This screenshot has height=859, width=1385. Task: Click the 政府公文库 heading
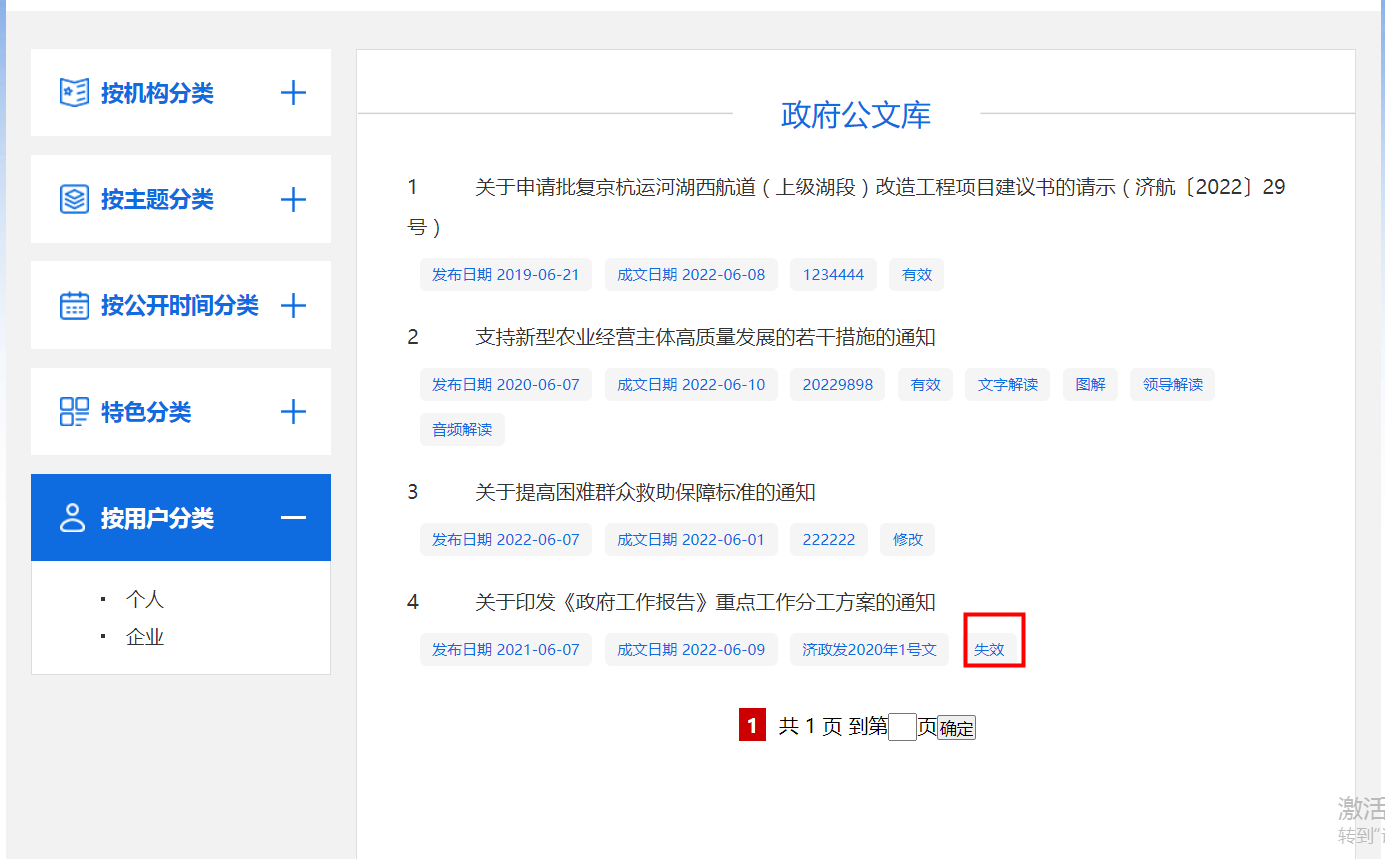[856, 115]
